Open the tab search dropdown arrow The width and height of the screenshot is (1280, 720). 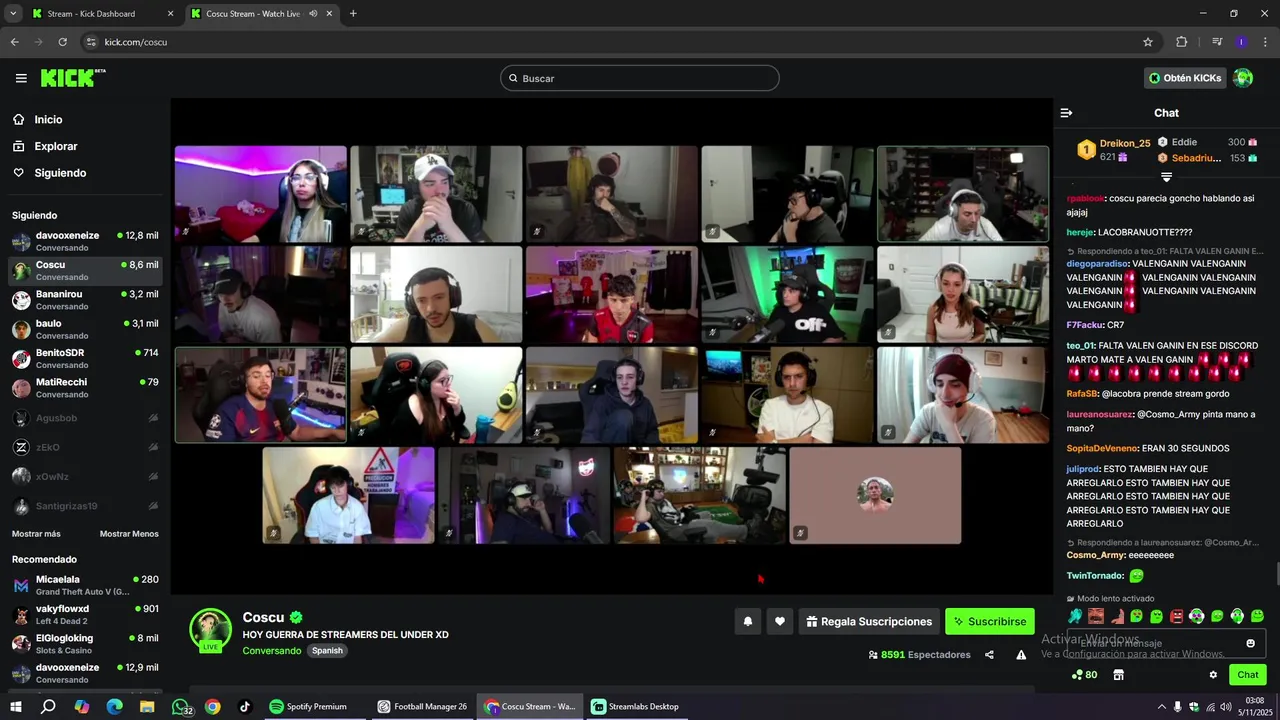point(13,14)
